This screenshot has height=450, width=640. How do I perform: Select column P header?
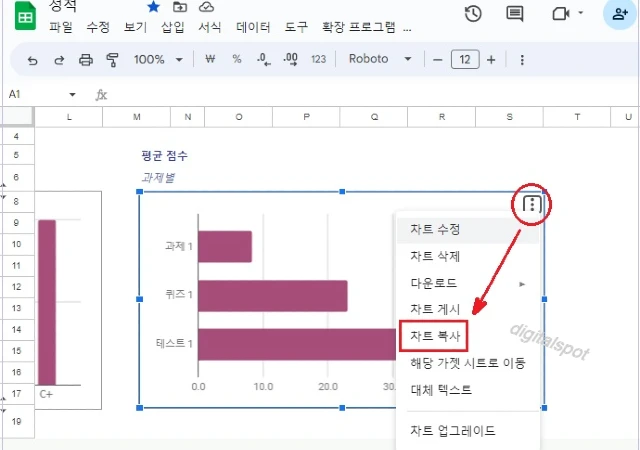click(306, 117)
